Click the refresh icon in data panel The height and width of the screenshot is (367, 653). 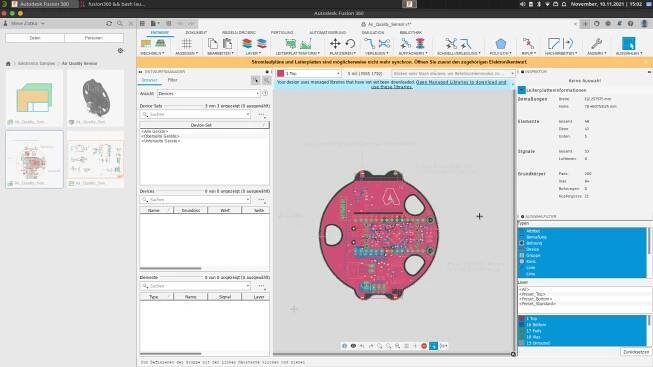[x=109, y=24]
